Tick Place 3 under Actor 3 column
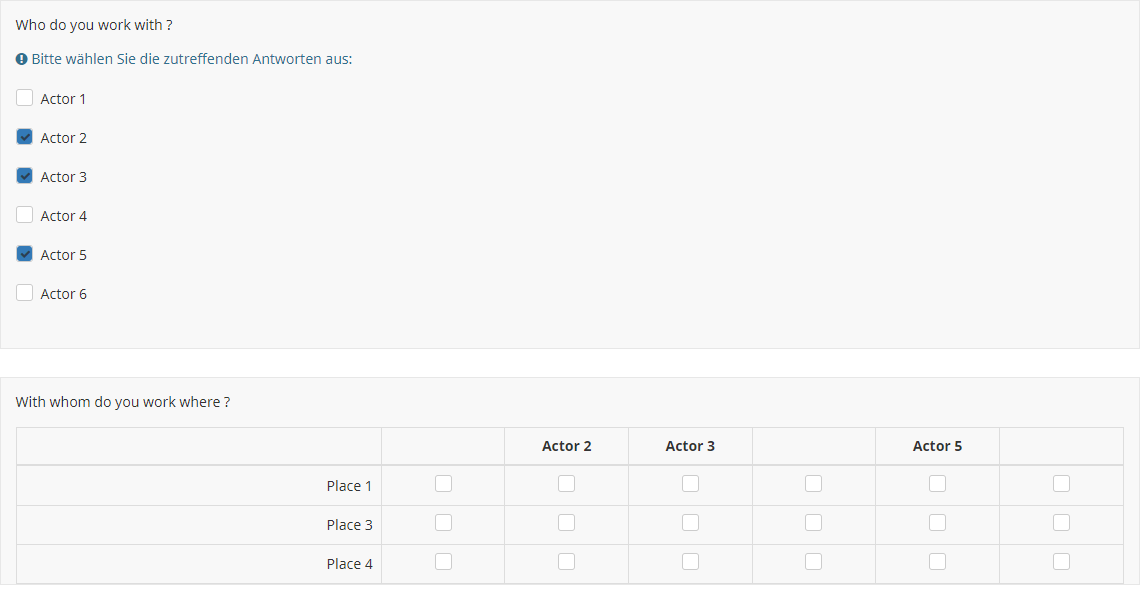This screenshot has width=1148, height=591. pyautogui.click(x=690, y=523)
